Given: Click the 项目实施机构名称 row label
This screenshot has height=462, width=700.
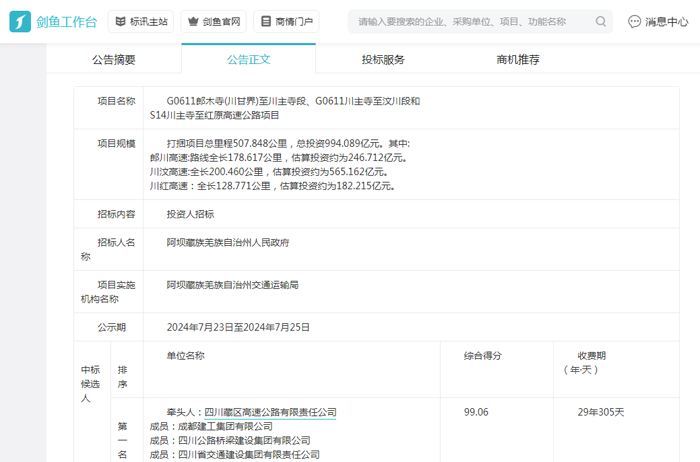Looking at the screenshot, I should click(x=108, y=292).
